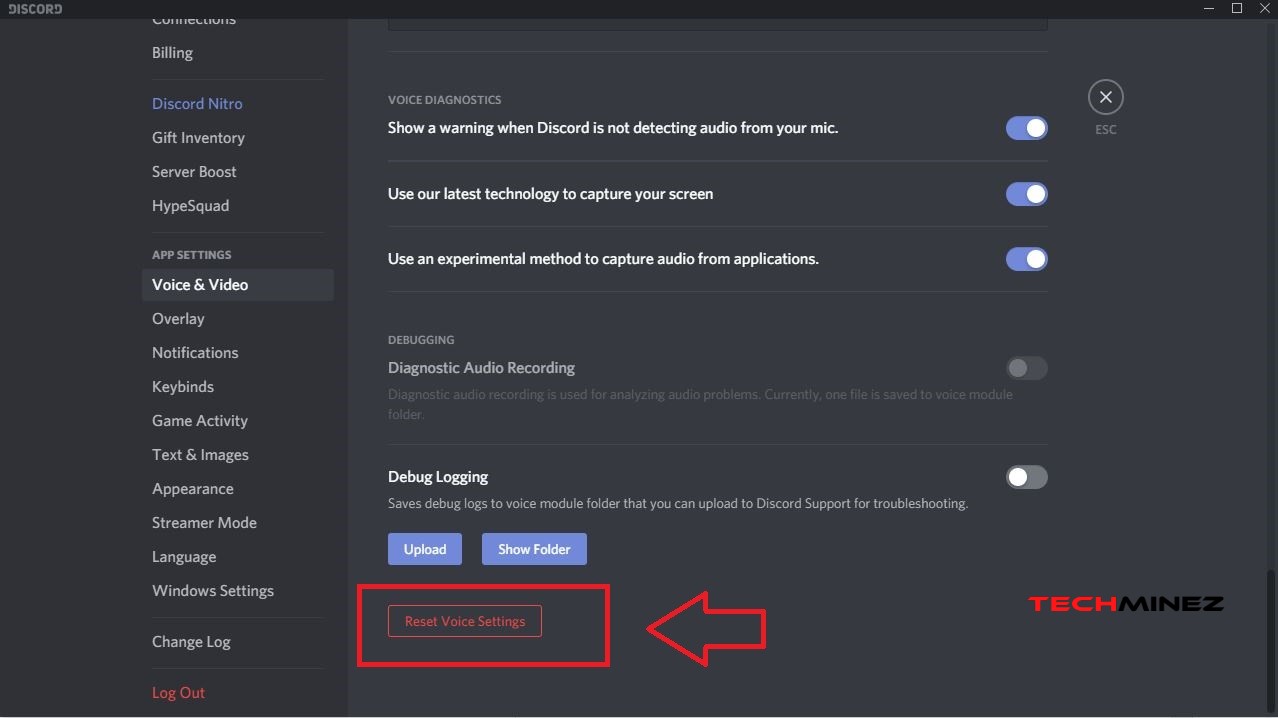Go to Keybinds settings
The image size is (1278, 718).
coord(182,386)
